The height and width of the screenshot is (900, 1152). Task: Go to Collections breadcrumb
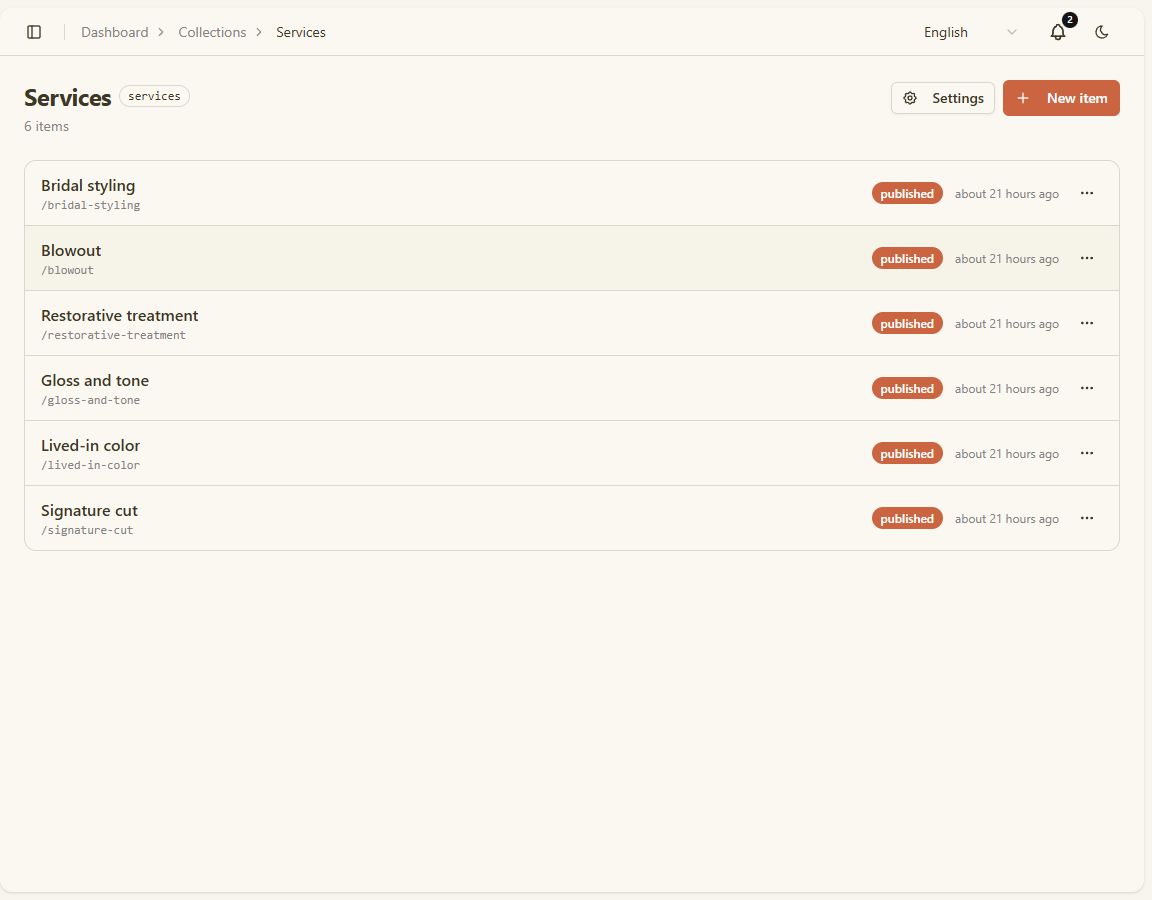click(x=212, y=32)
